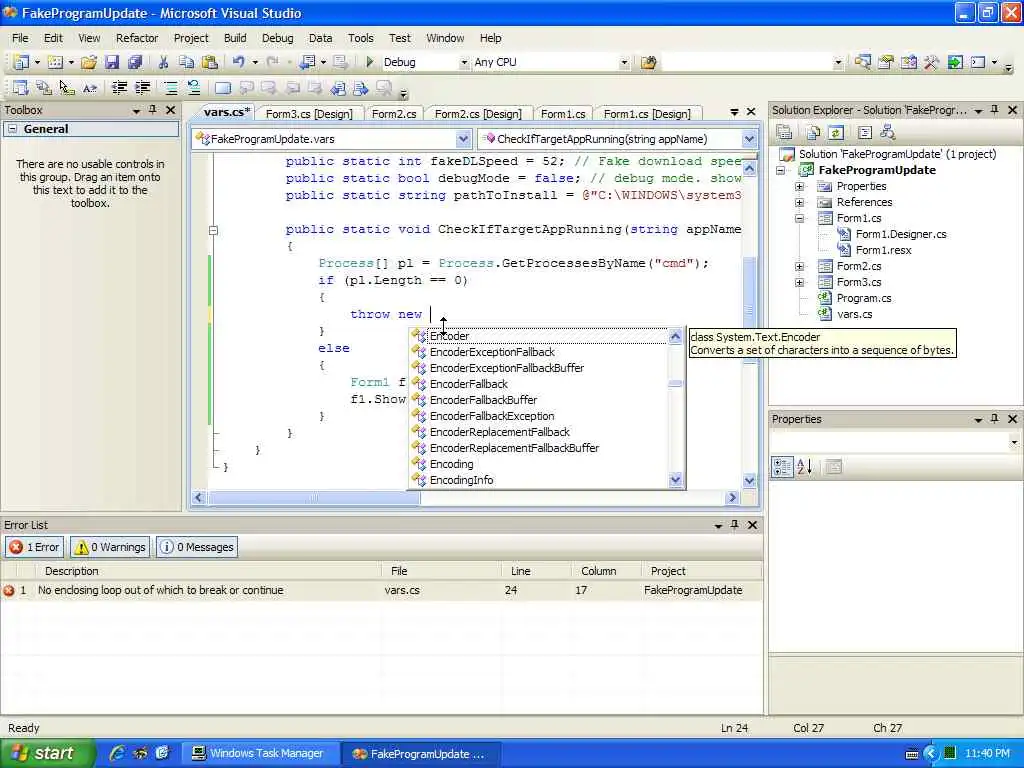This screenshot has height=768, width=1024.
Task: Click the Copy toolbar icon
Action: coord(186,62)
